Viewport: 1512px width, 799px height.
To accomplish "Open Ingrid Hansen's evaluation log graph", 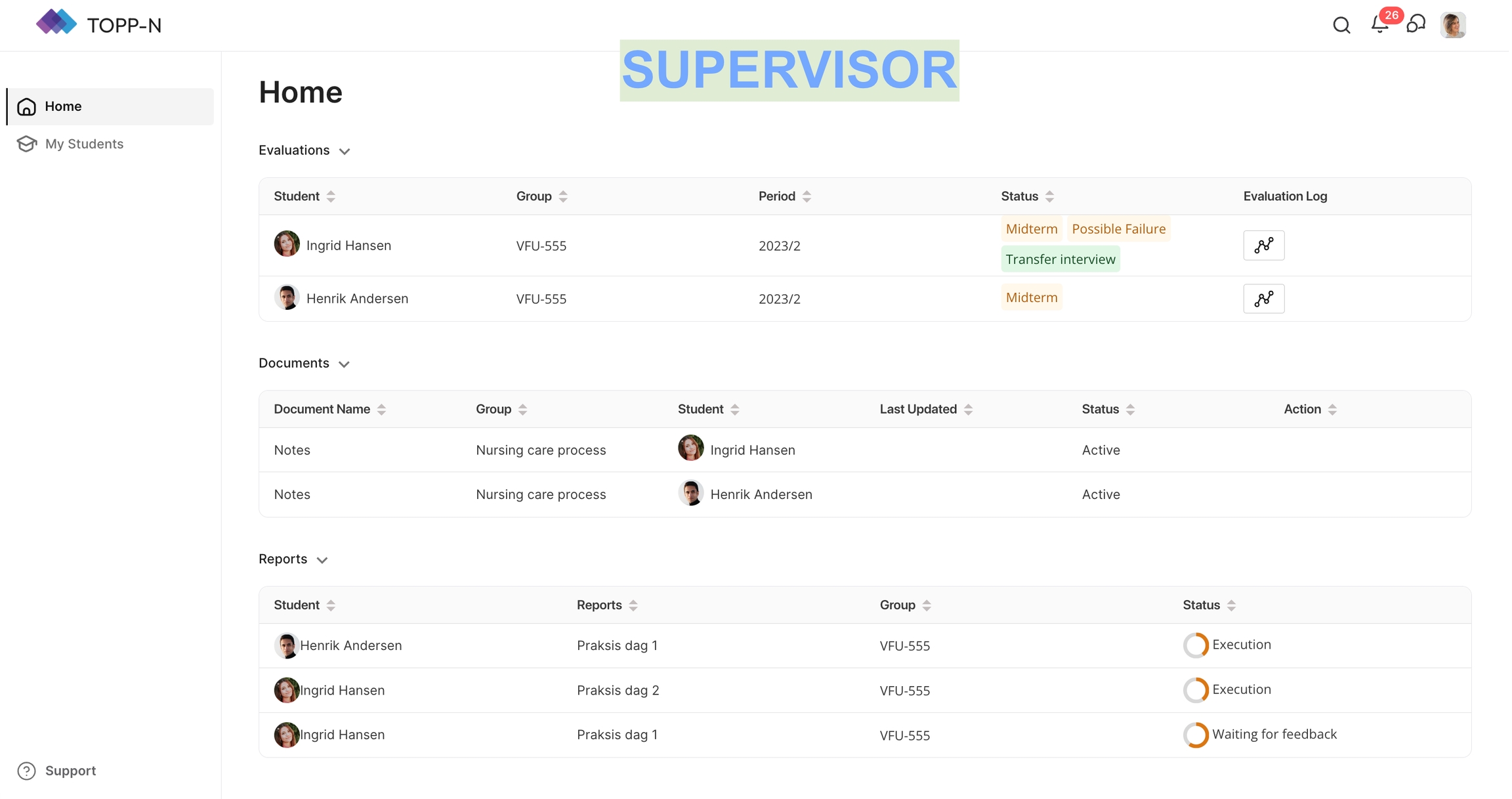I will [1263, 246].
